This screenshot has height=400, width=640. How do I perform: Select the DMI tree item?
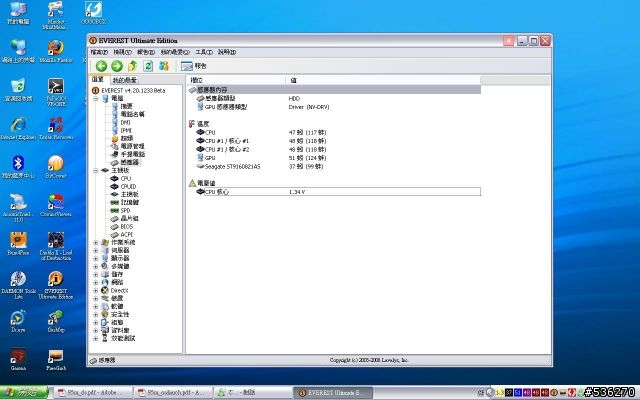tap(125, 122)
